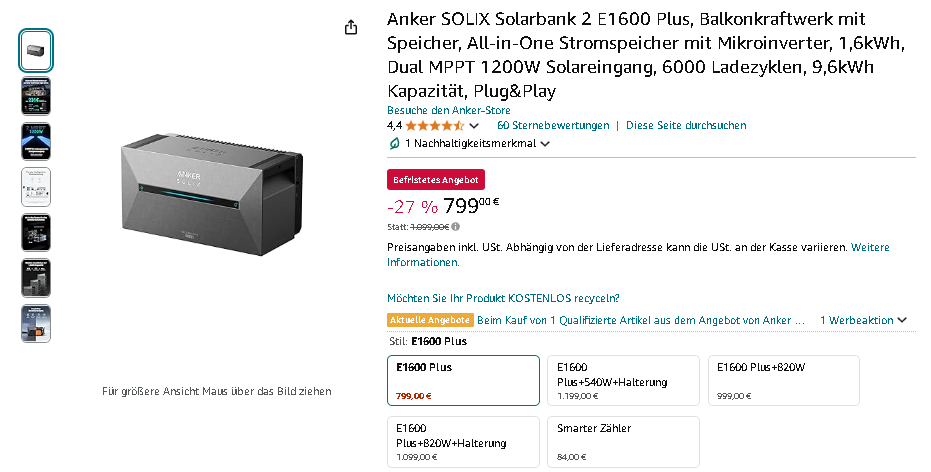Viewport: 931px width, 472px height.
Task: Click the info icon beside the strikethrough price
Action: 457,227
